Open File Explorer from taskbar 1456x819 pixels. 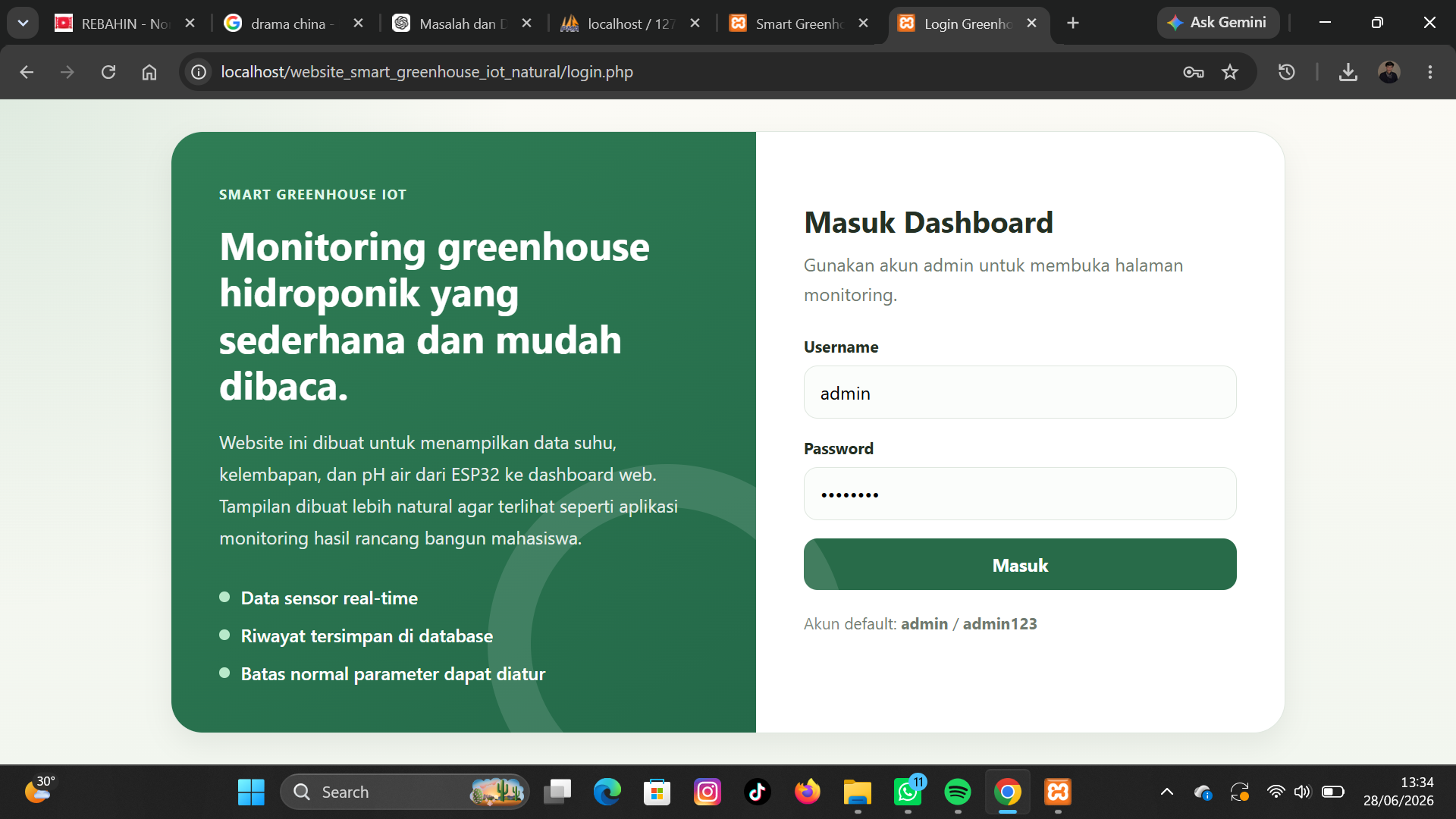858,792
